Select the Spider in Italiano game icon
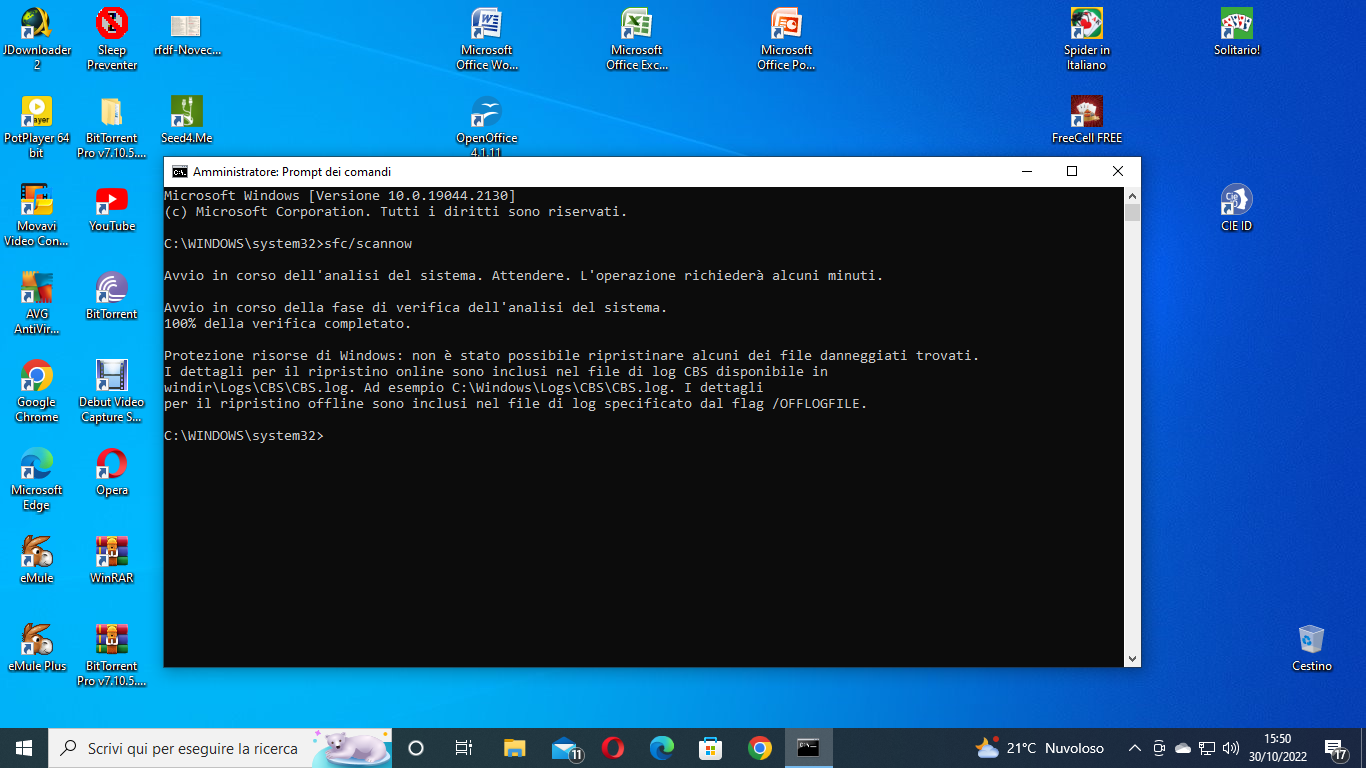 [x=1087, y=38]
